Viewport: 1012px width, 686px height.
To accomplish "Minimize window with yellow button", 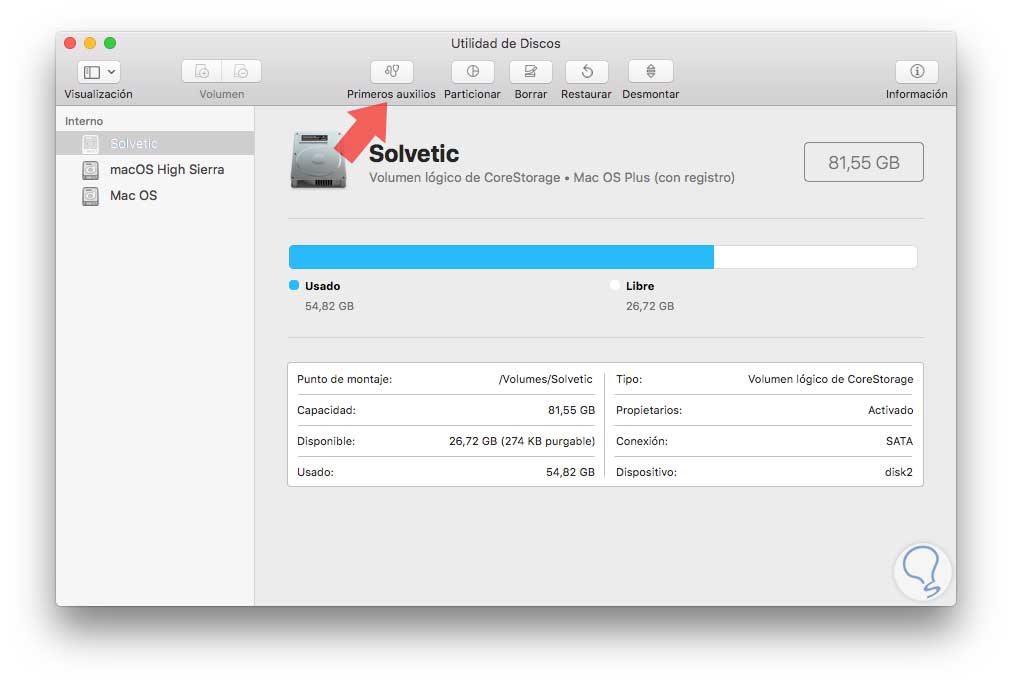I will click(x=90, y=43).
